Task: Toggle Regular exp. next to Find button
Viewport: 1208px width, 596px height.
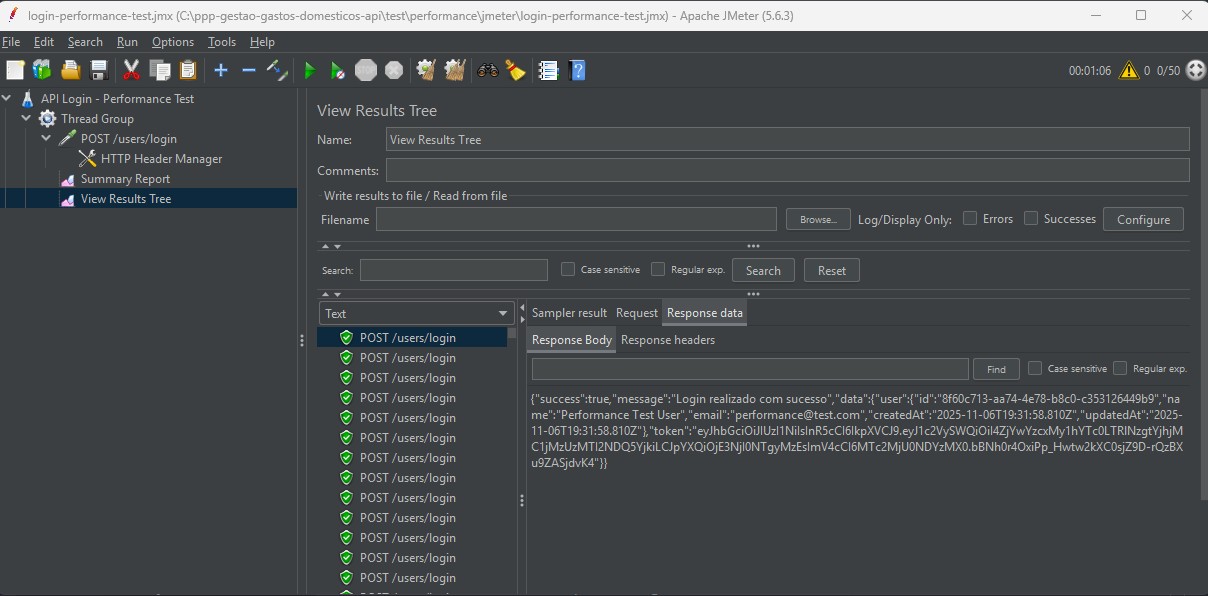Action: click(x=1120, y=368)
